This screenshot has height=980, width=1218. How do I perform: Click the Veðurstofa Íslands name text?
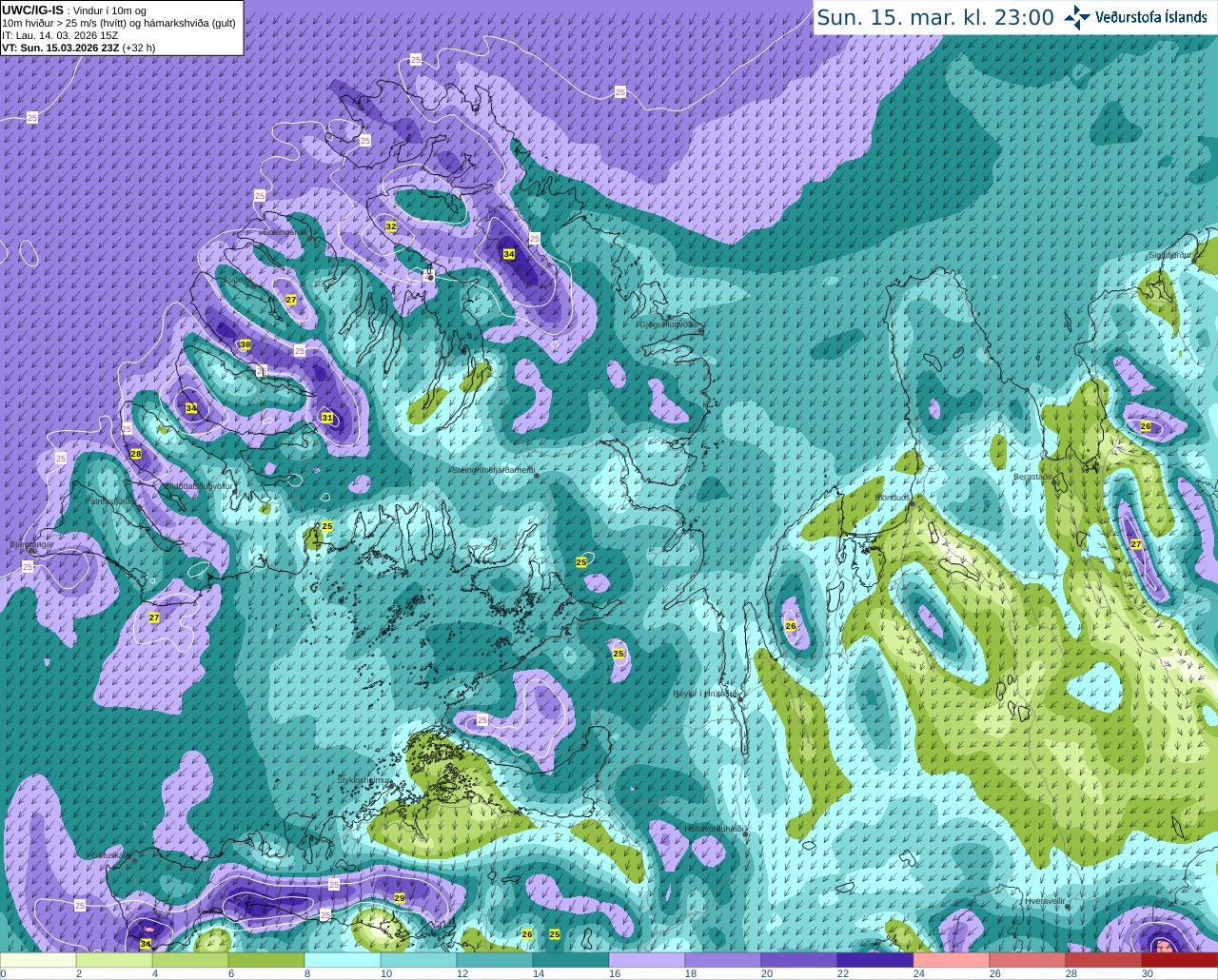pos(1151,17)
